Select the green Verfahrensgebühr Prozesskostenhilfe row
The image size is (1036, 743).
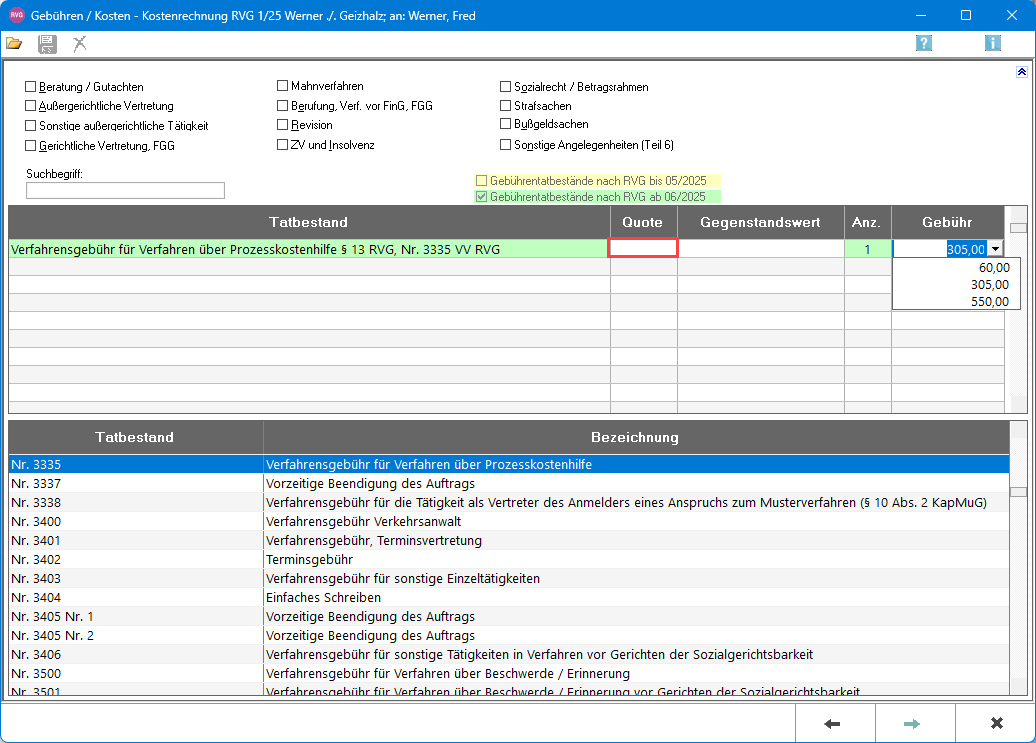point(309,249)
